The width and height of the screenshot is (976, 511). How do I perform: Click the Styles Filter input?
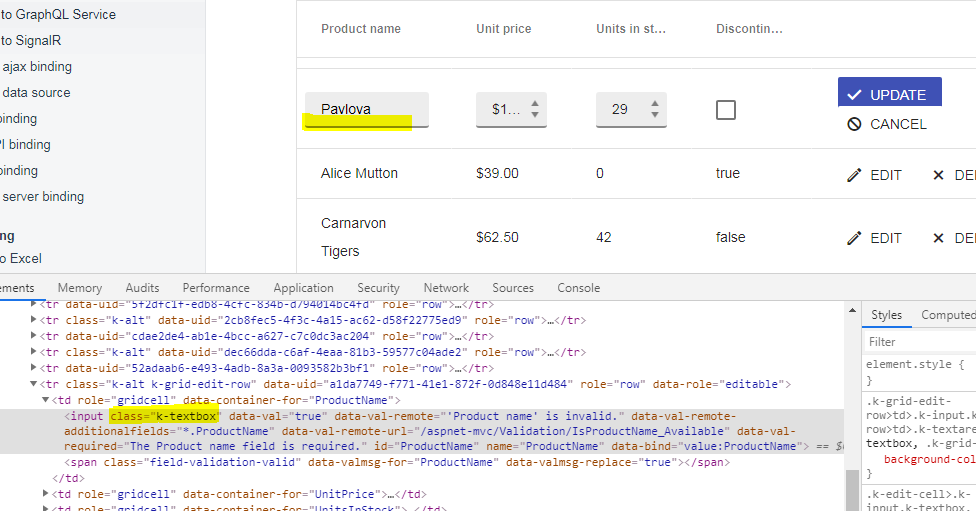[920, 342]
